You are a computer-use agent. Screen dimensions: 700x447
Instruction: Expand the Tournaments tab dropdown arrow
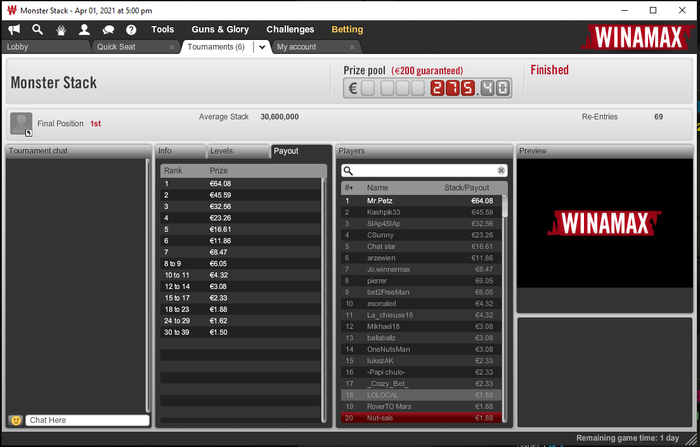point(262,47)
